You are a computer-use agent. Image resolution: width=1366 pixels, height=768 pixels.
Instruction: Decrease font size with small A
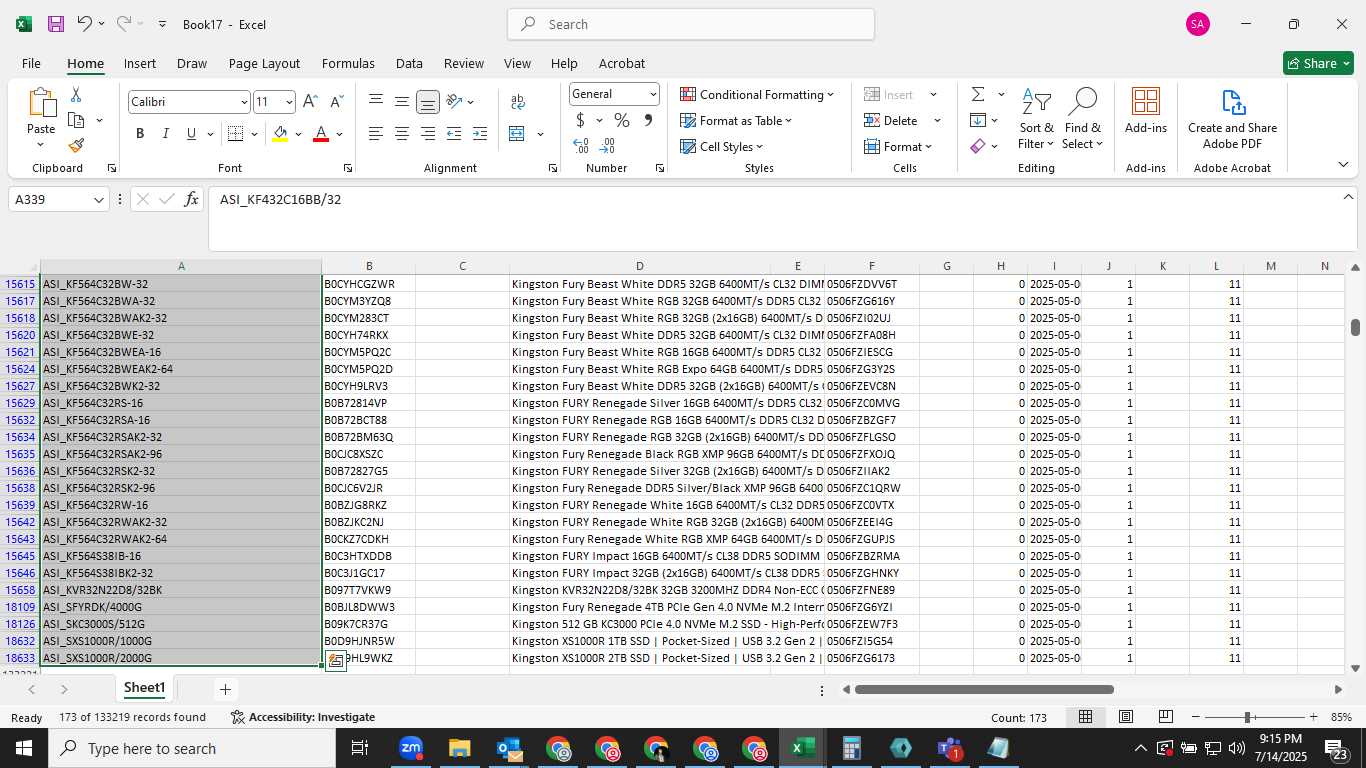[336, 102]
